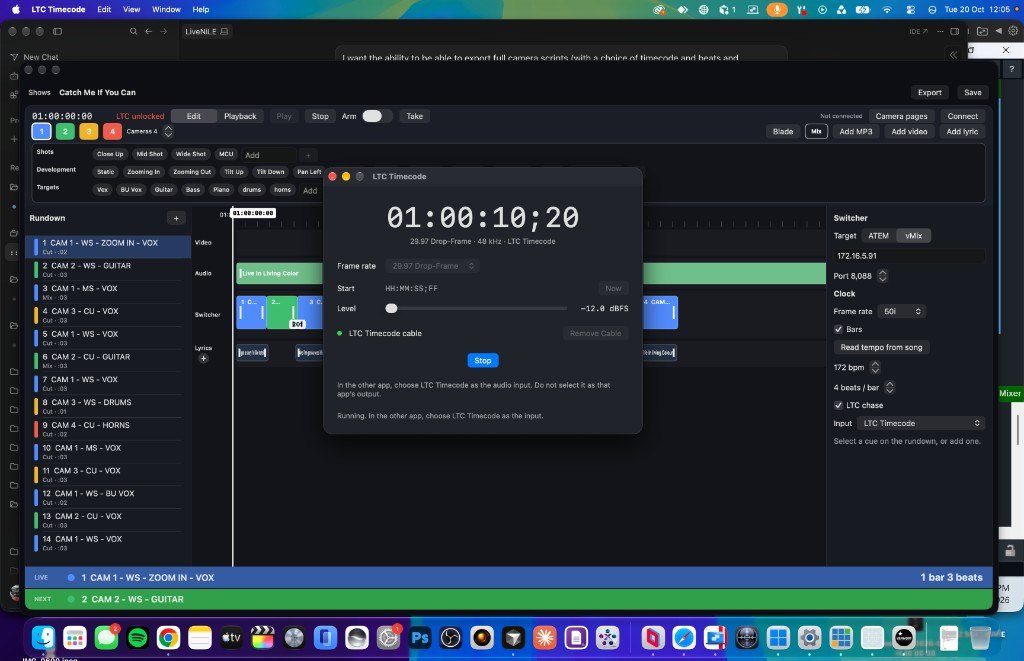1024x661 pixels.
Task: Click the plus icon next to Shots Add field
Action: (x=308, y=155)
